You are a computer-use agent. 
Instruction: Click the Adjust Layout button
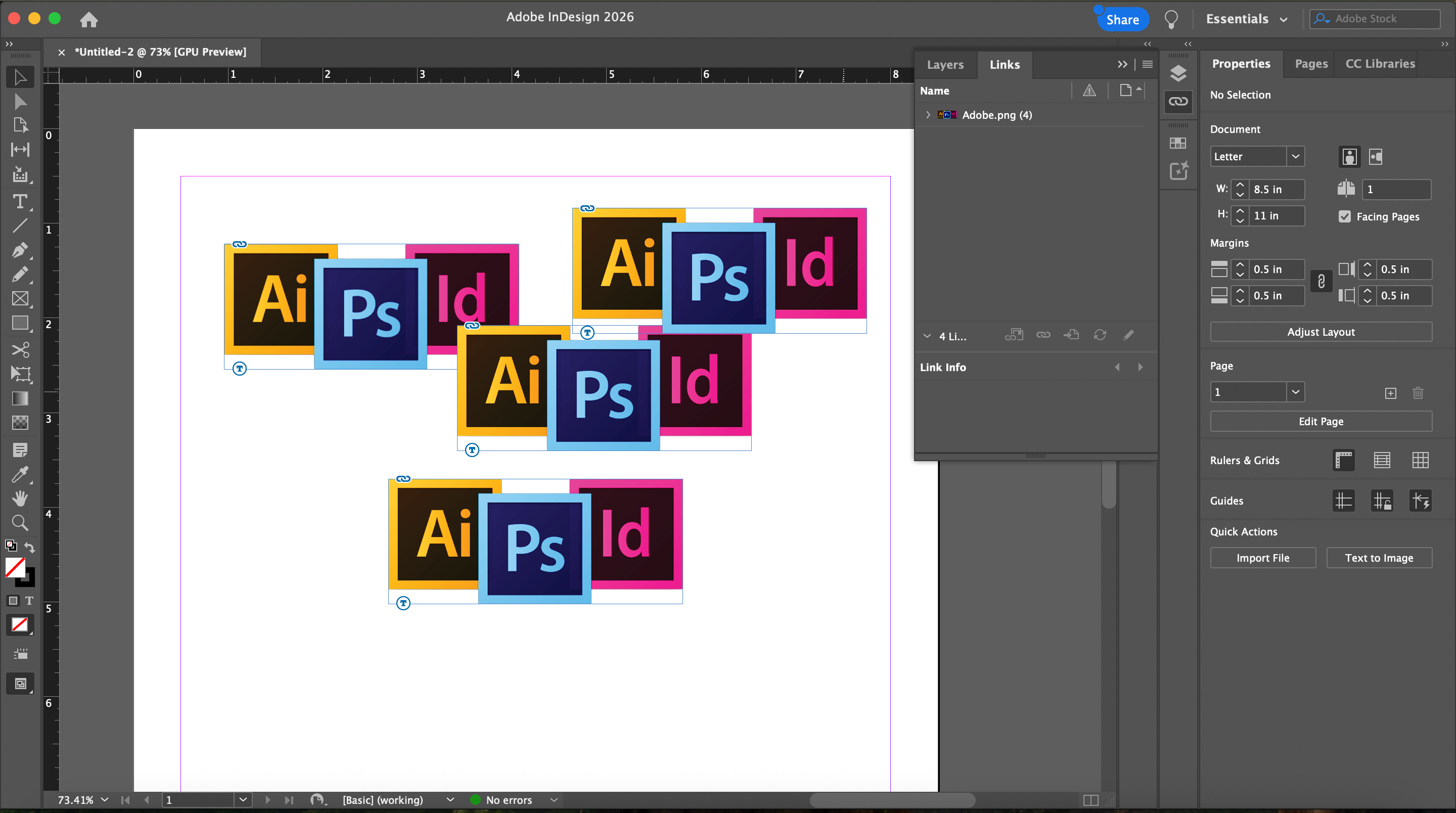tap(1321, 332)
